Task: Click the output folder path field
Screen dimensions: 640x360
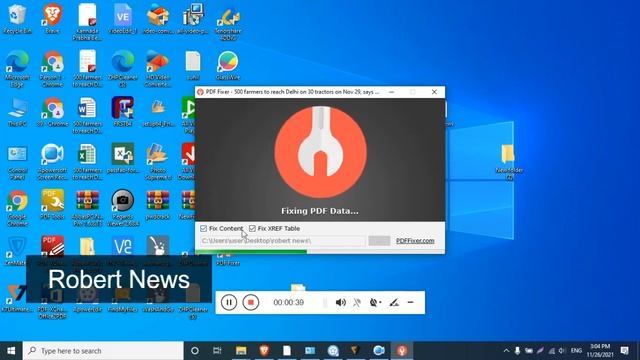Action: pos(282,241)
